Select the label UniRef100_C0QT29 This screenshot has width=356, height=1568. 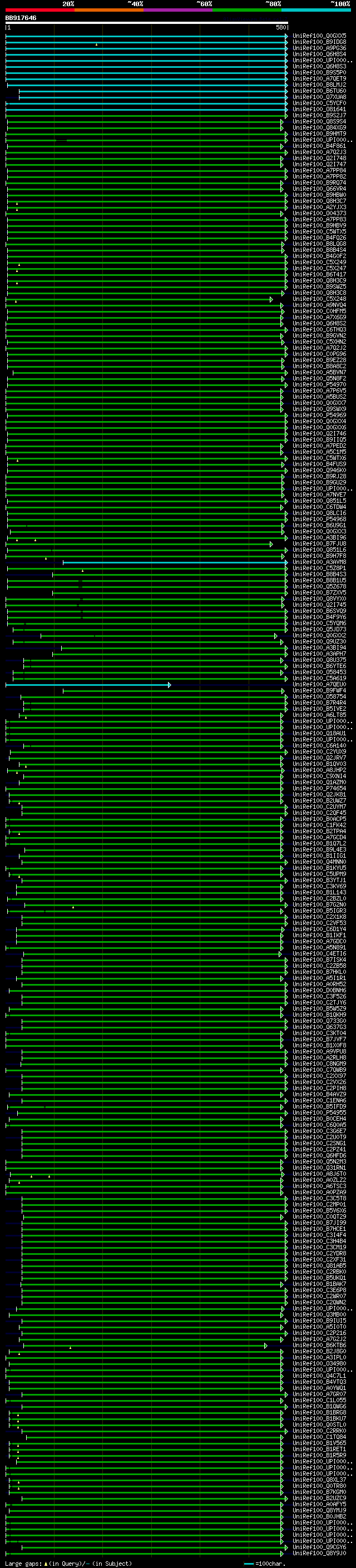[319, 1217]
